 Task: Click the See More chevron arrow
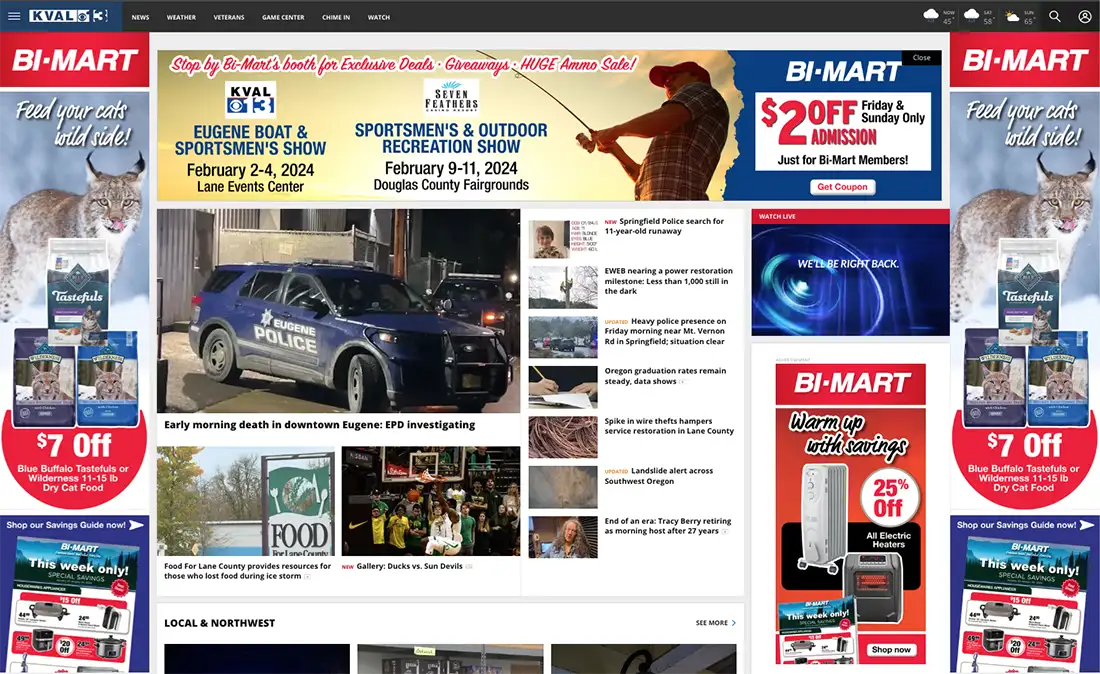coord(734,623)
